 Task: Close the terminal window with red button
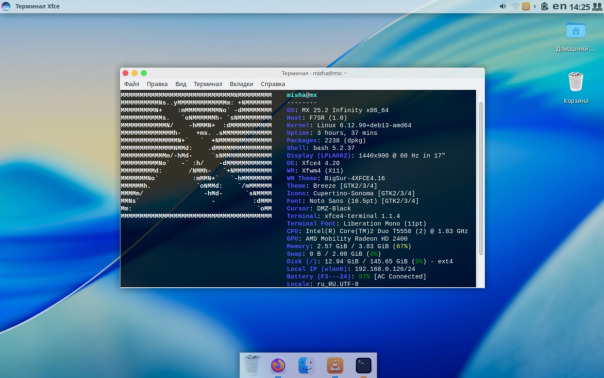point(125,73)
